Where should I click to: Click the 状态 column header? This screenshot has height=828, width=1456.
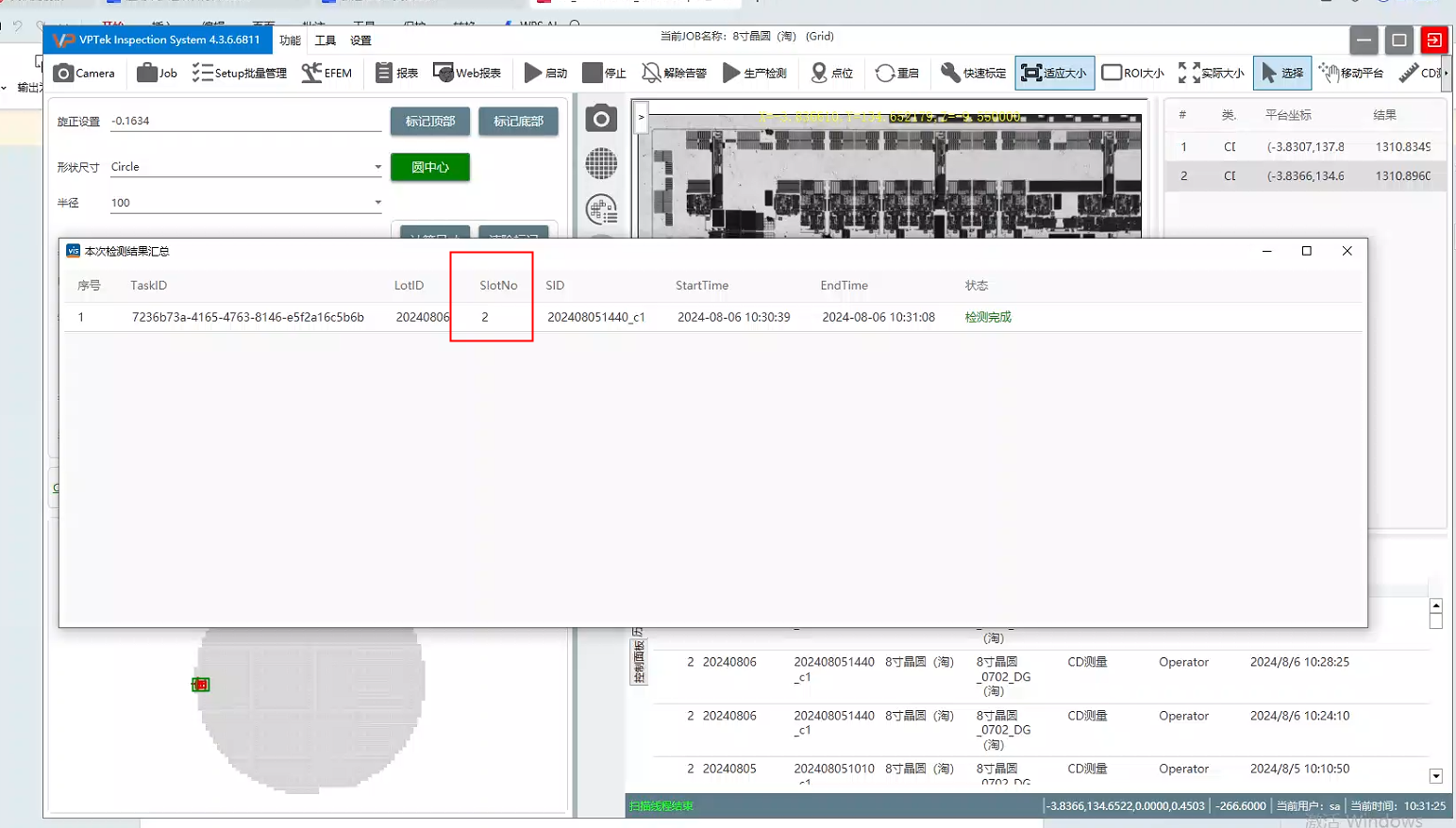(x=976, y=285)
